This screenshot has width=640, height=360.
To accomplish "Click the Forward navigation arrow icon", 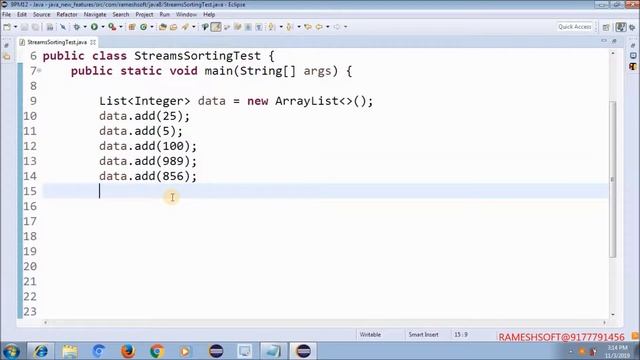I will 337,27.
